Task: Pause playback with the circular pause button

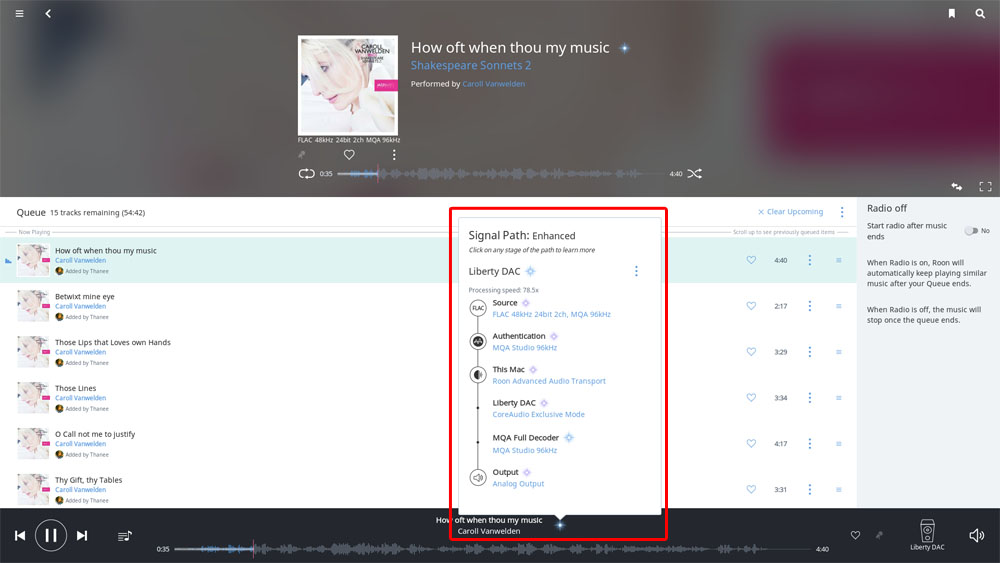Action: coord(51,536)
